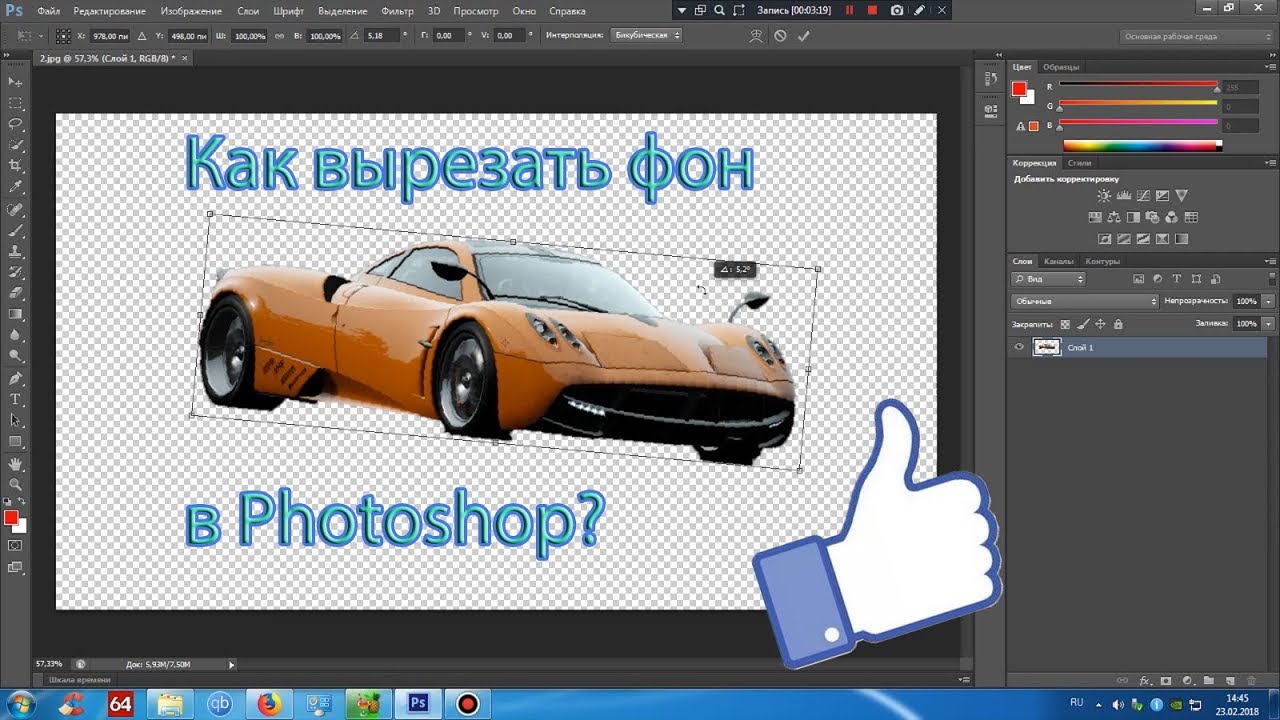1280x720 pixels.
Task: Select the Hand tool
Action: coord(15,464)
